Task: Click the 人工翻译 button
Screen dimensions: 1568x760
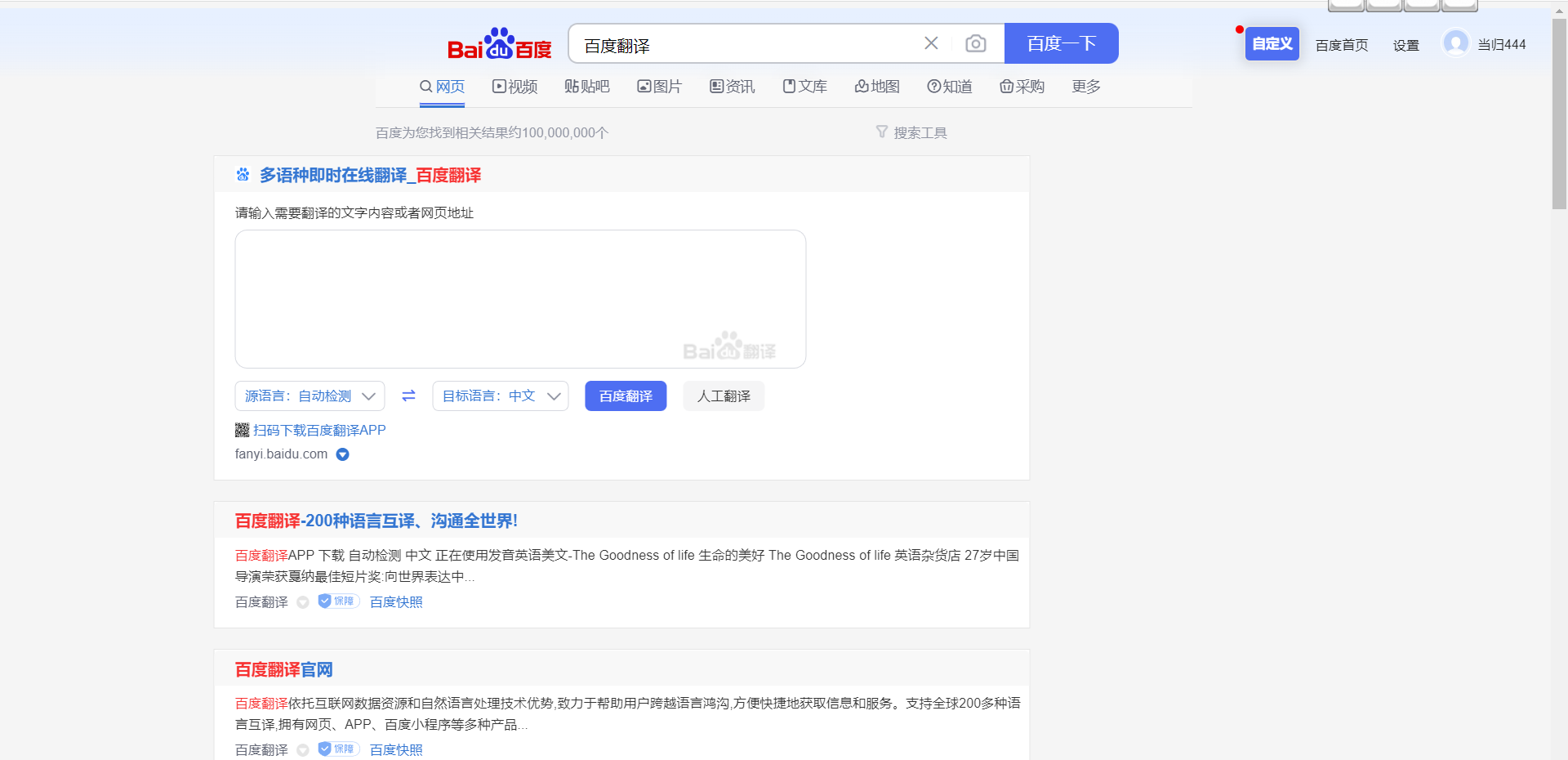Action: tap(723, 396)
